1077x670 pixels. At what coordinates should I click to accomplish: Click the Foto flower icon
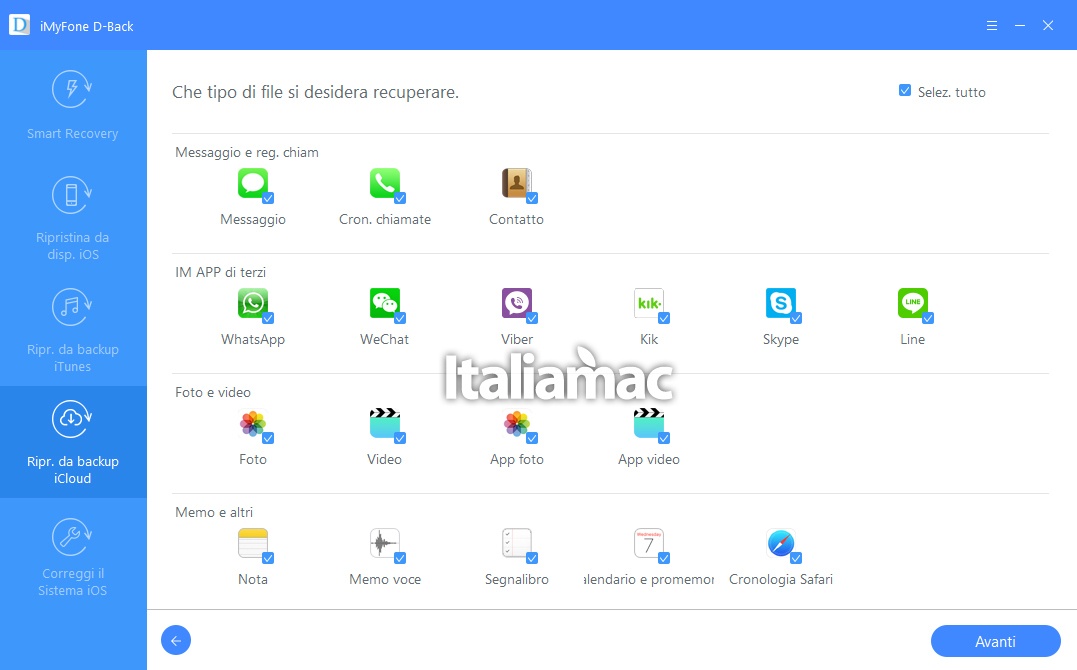point(253,423)
